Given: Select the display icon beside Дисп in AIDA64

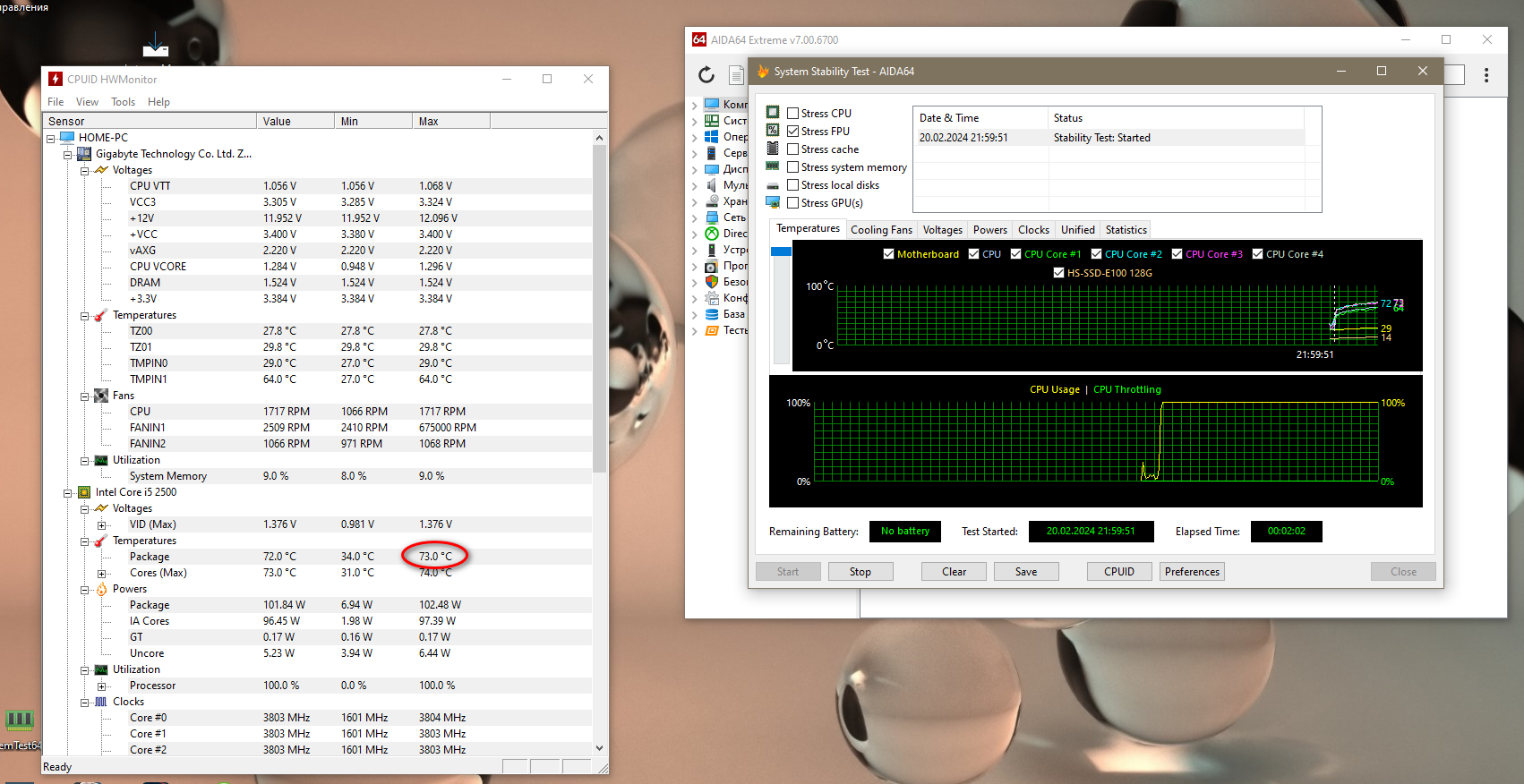Looking at the screenshot, I should 712,168.
